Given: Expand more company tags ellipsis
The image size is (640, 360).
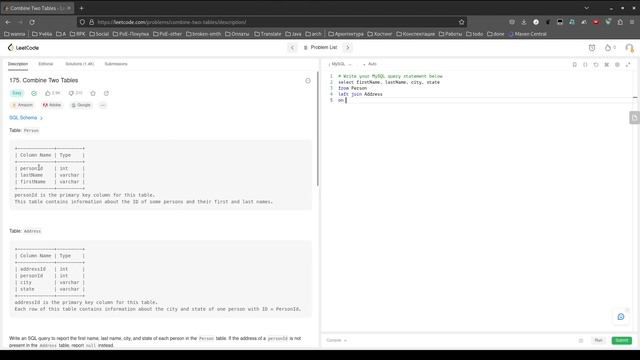Looking at the screenshot, I should (103, 105).
